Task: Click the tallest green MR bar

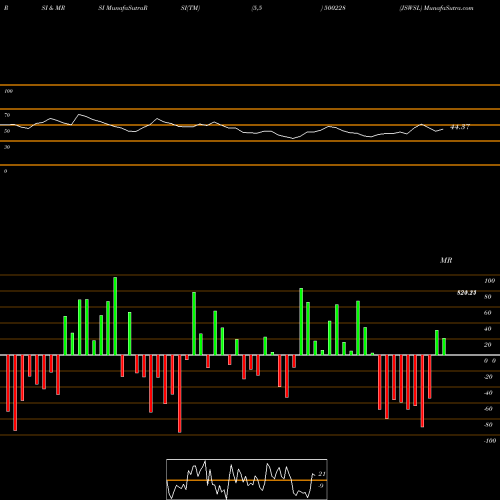Action: point(115,316)
